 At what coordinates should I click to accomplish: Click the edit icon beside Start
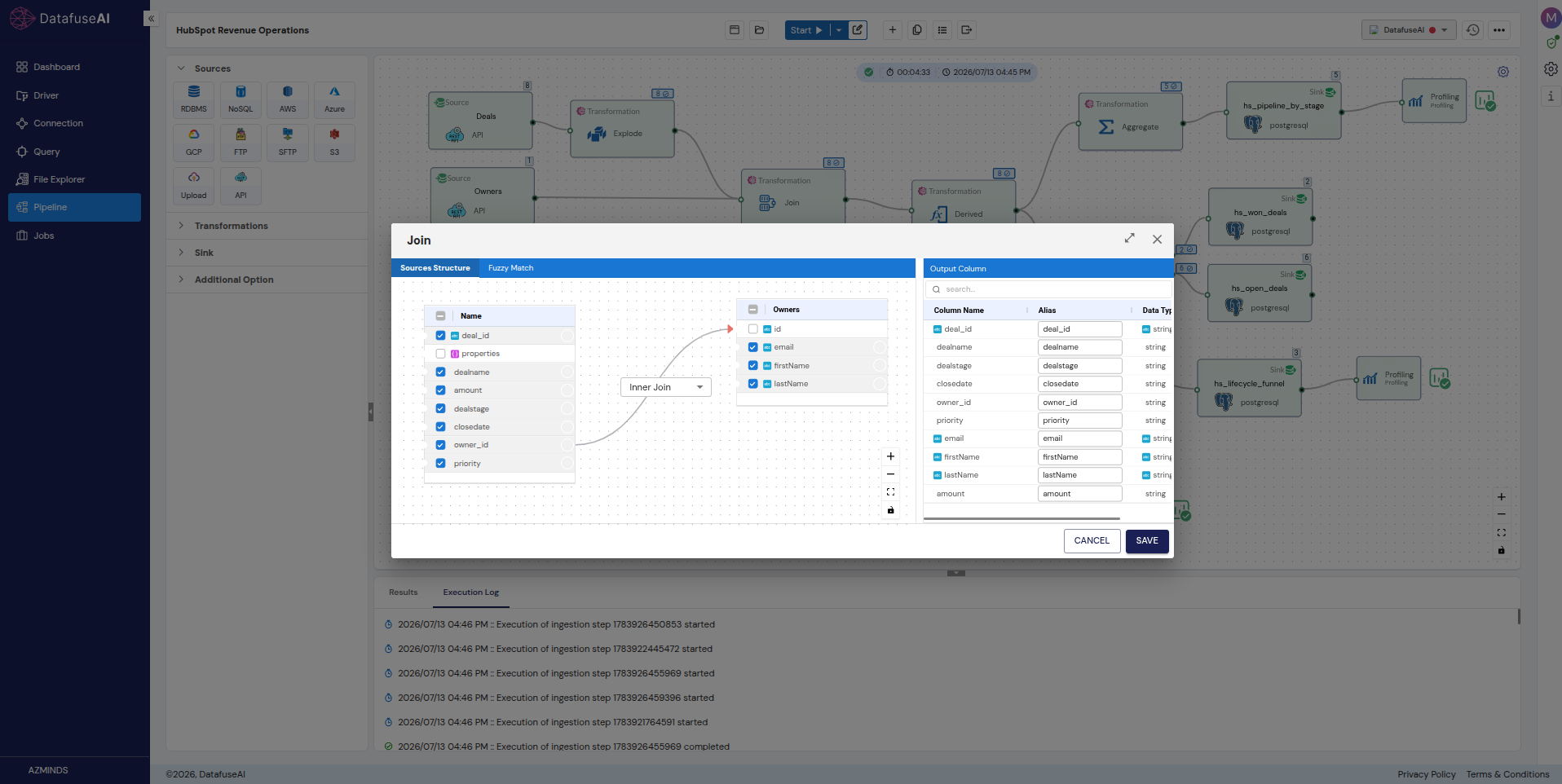click(x=858, y=30)
